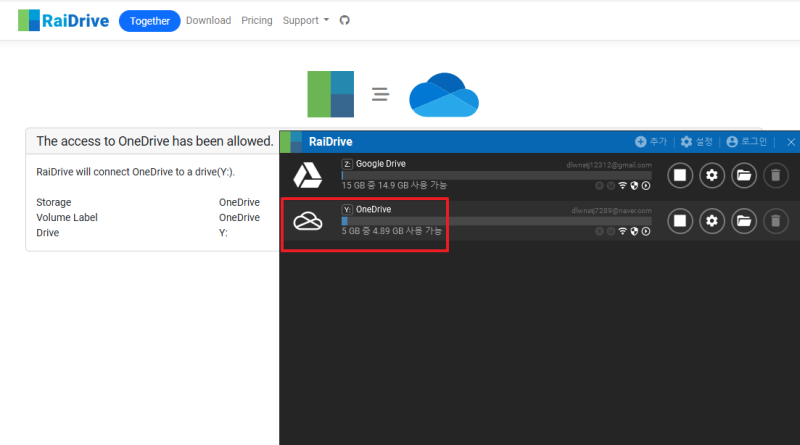800x445 pixels.
Task: Expand the Support dropdown menu
Action: (x=306, y=20)
